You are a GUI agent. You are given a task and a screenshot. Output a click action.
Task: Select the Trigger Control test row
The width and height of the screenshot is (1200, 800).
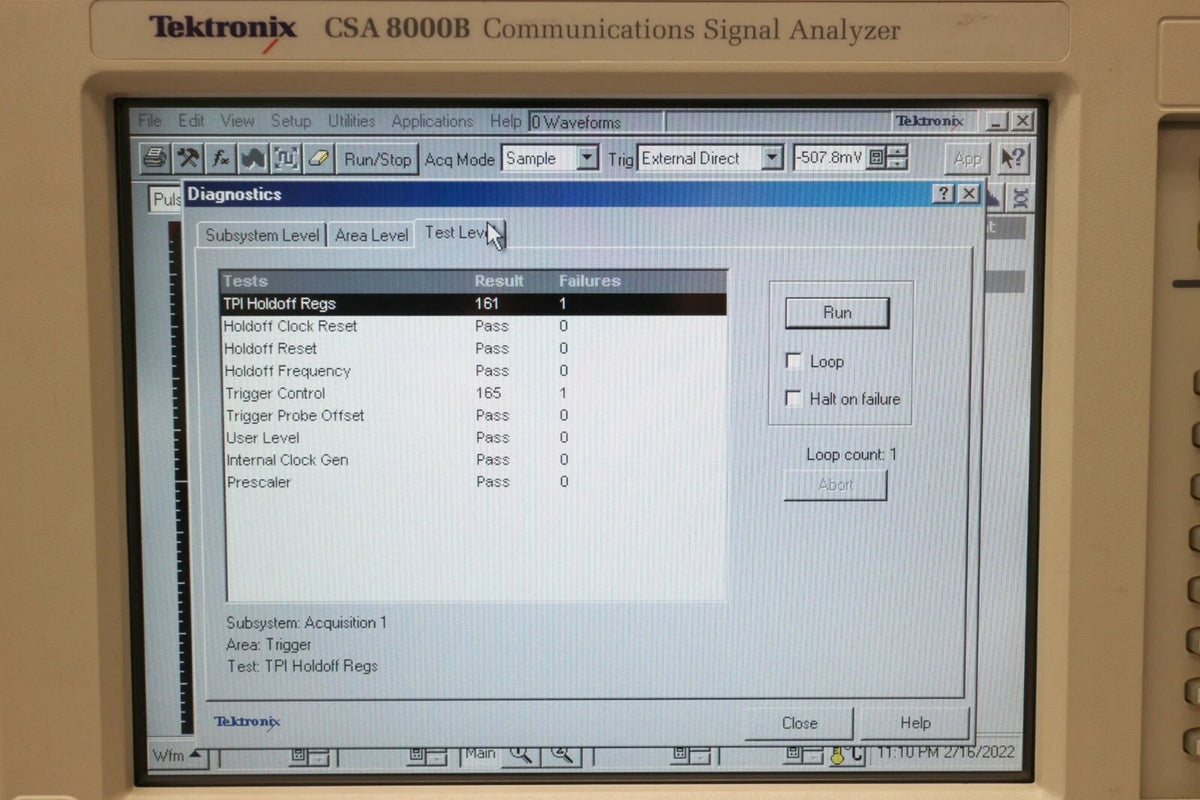pos(473,393)
